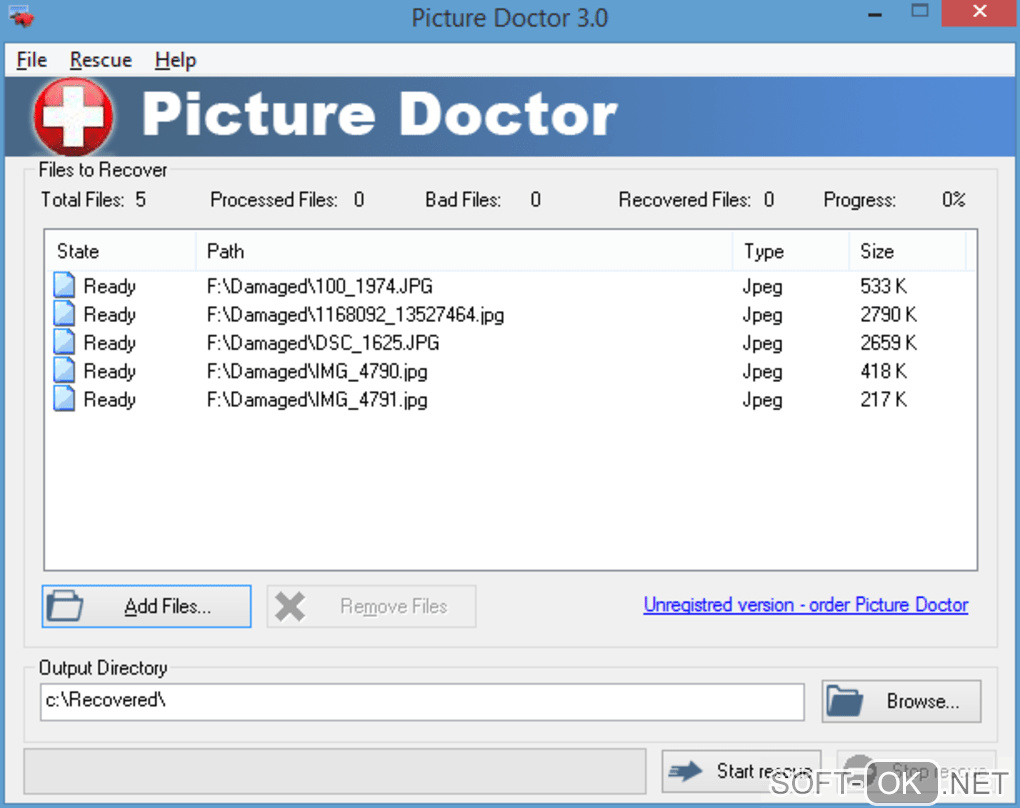This screenshot has height=808, width=1020.
Task: Click the file icon next to DSC_1625.JPG
Action: pyautogui.click(x=65, y=343)
